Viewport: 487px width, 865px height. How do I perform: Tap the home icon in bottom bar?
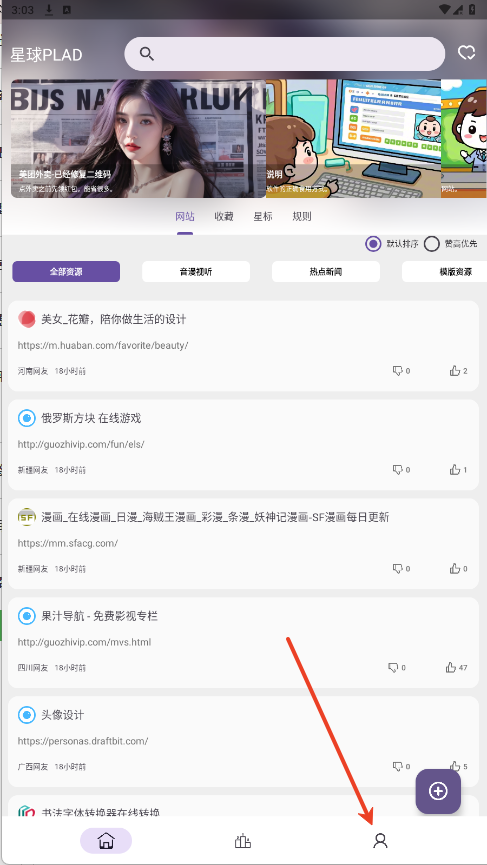(106, 841)
